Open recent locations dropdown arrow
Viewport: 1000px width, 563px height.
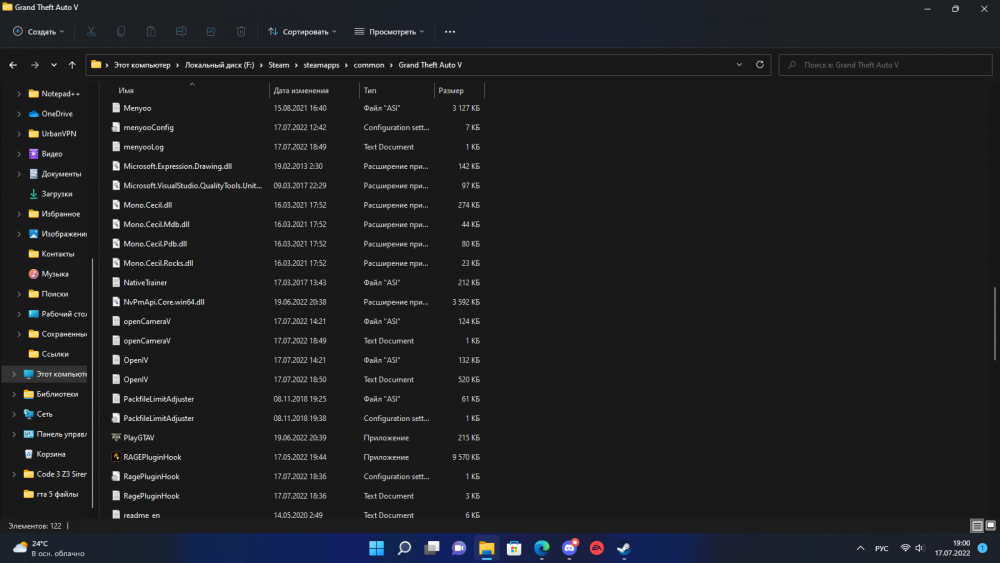tap(54, 65)
